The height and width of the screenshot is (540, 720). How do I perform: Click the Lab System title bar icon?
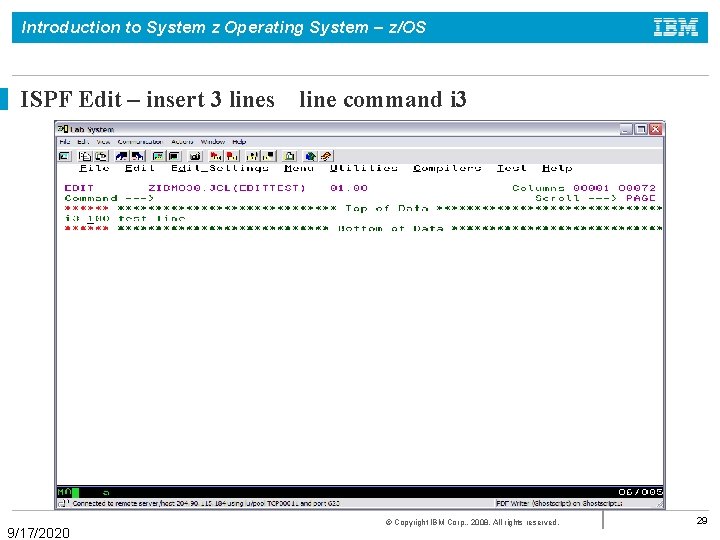click(62, 129)
